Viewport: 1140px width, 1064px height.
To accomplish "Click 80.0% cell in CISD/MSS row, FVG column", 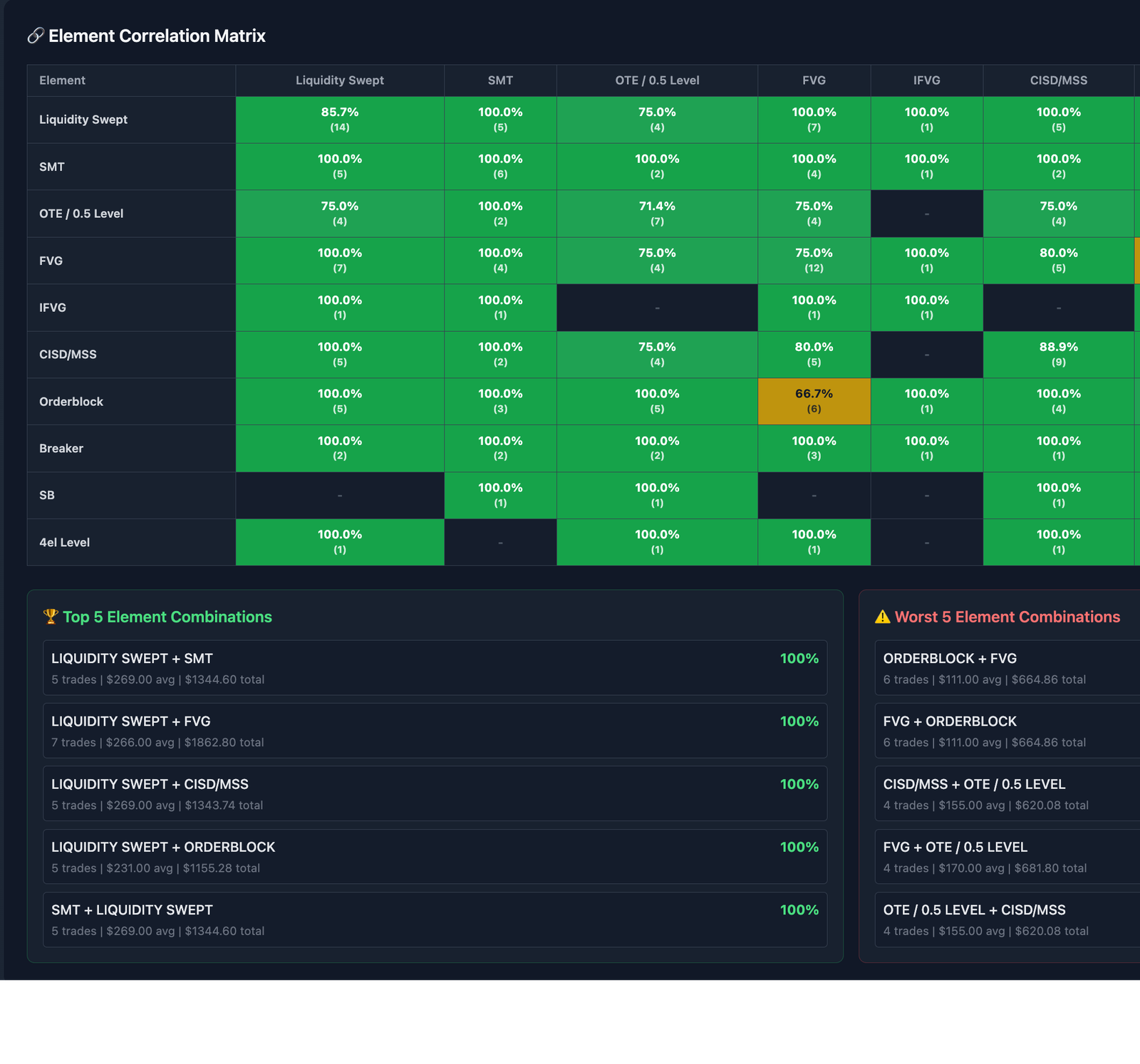I will tap(814, 355).
